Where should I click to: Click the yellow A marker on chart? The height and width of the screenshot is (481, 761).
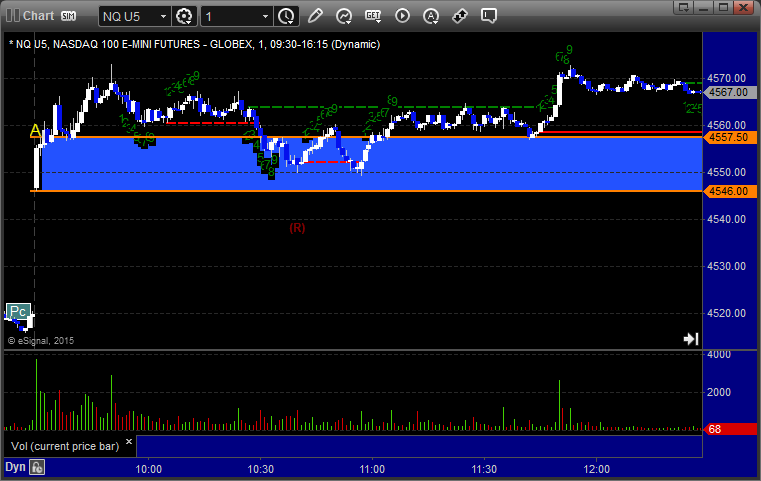(x=35, y=130)
